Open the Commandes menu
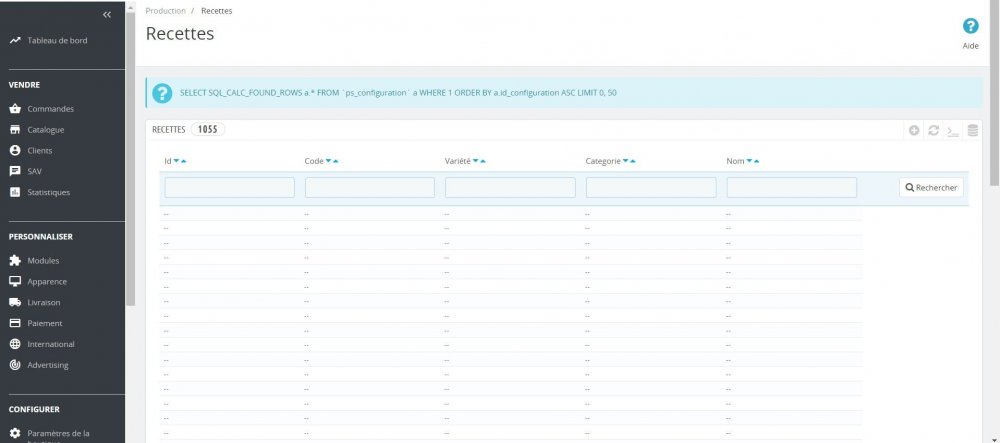Image resolution: width=1000 pixels, height=443 pixels. [x=50, y=109]
